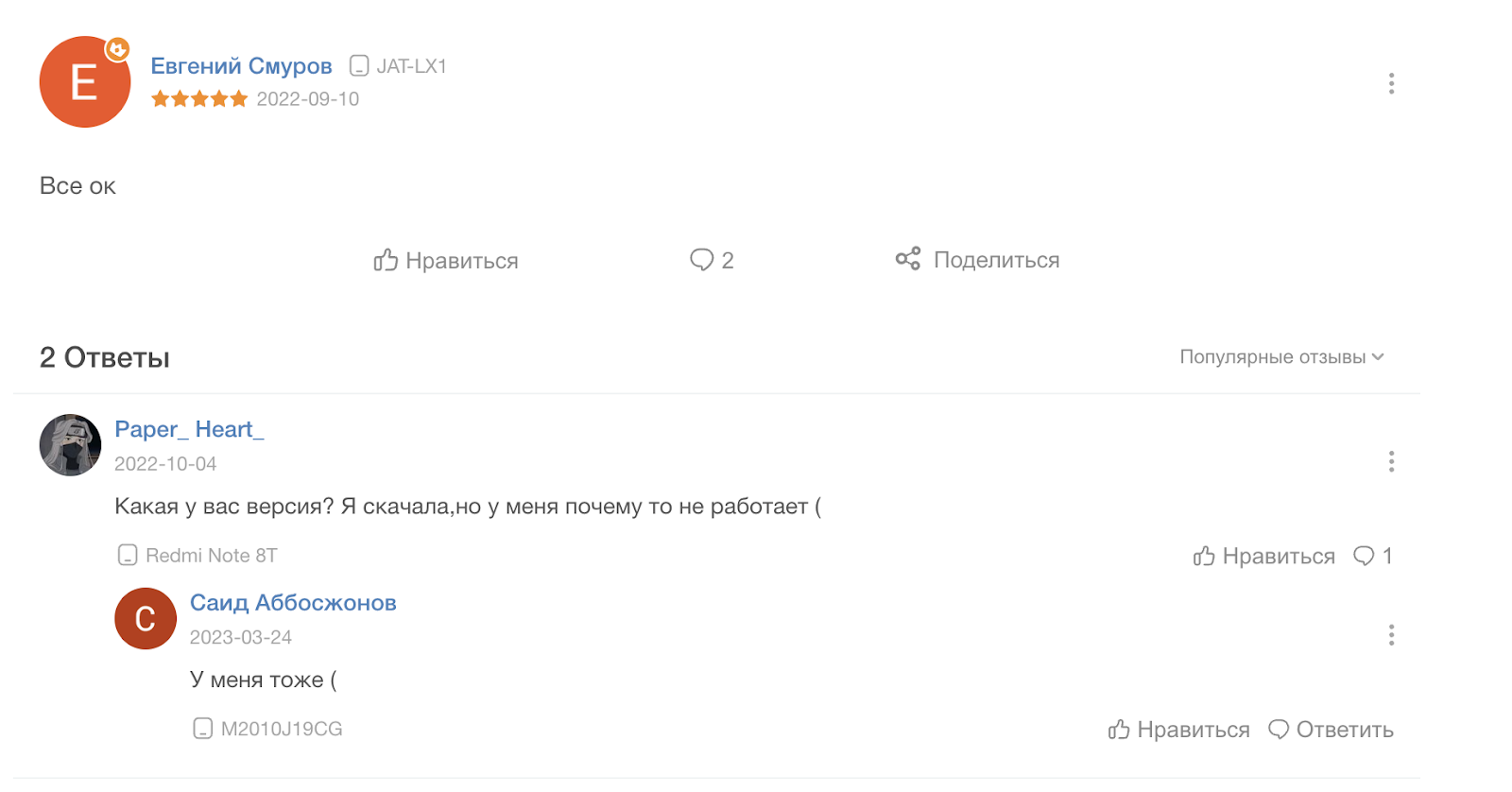This screenshot has width=1512, height=792.
Task: Open Евгений Смуров's profile link
Action: [x=242, y=65]
